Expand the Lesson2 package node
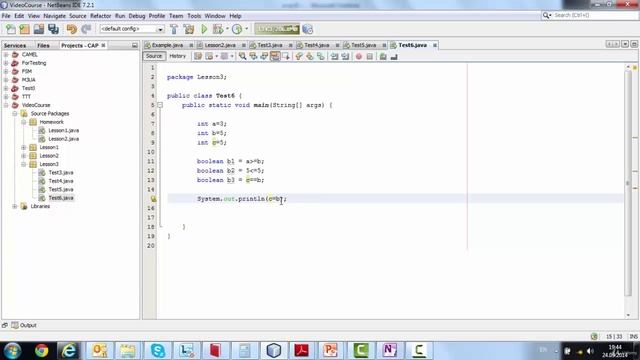Screen dimensions: 640x360 (24, 156)
